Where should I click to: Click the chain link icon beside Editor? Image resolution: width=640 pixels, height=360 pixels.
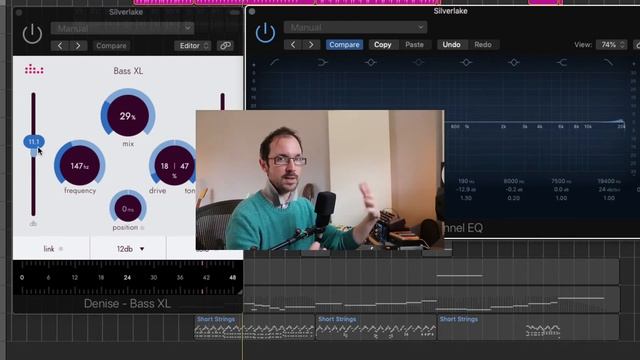225,46
